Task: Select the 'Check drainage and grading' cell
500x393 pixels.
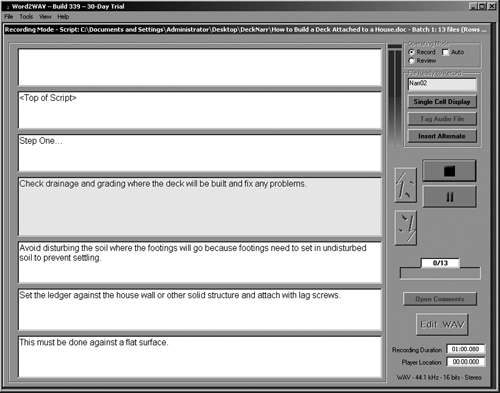Action: tap(200, 207)
